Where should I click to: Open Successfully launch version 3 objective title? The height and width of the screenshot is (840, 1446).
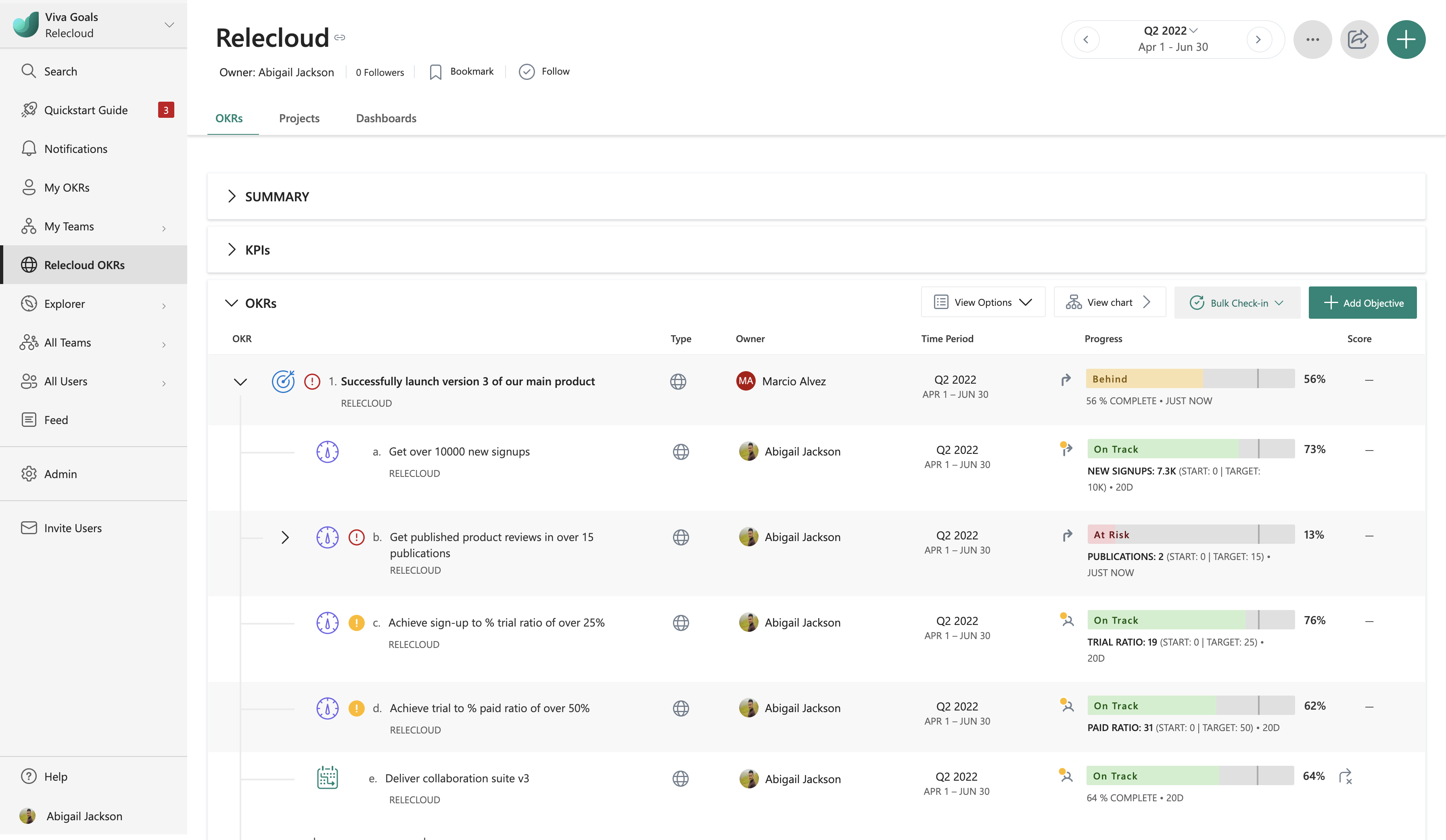(x=468, y=381)
